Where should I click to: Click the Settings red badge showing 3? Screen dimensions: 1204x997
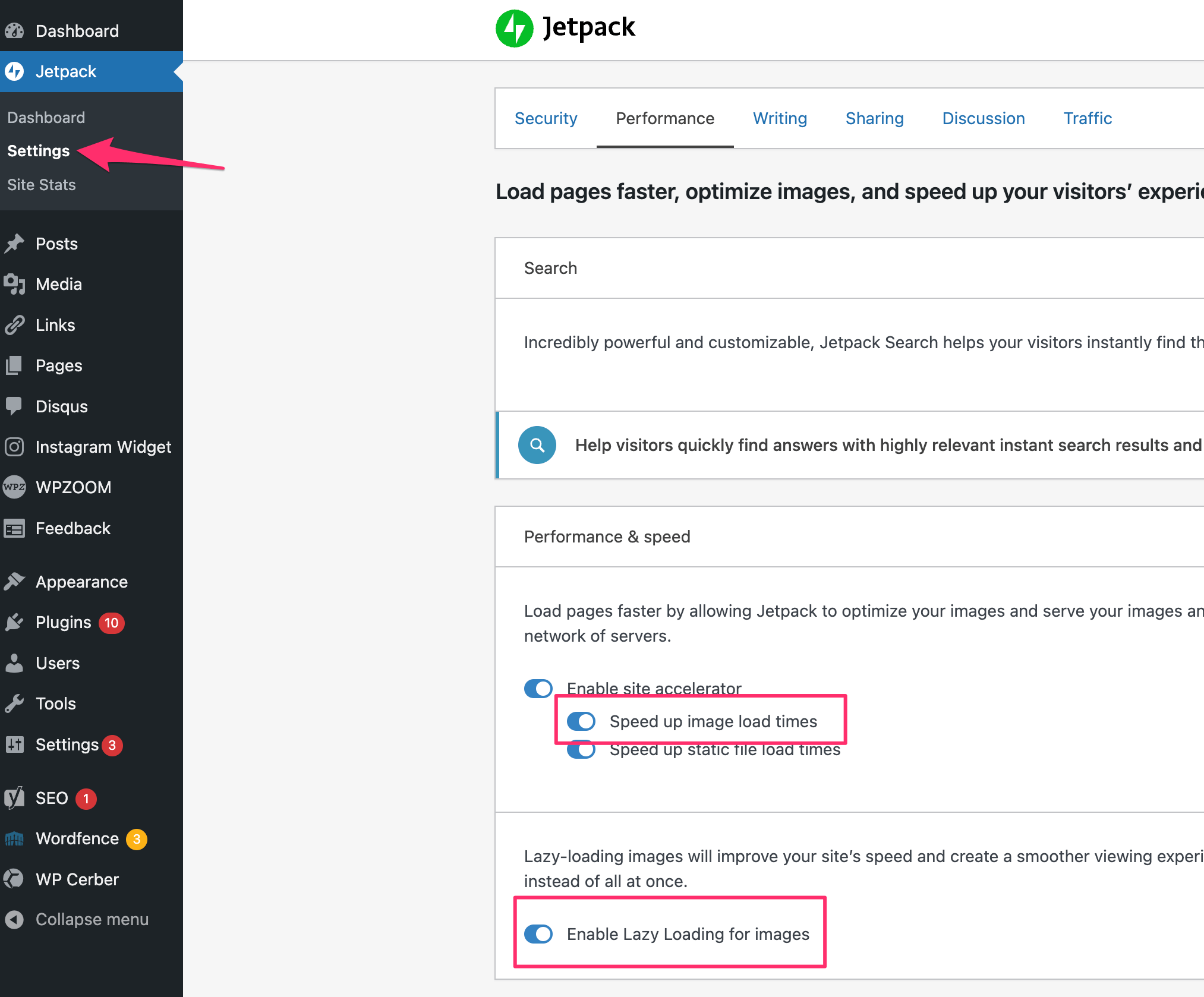tap(112, 745)
